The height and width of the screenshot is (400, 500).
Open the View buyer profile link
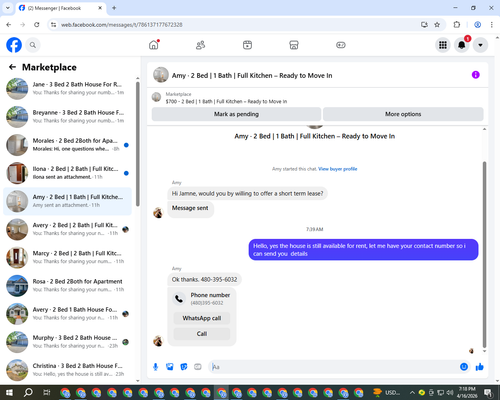pyautogui.click(x=338, y=169)
